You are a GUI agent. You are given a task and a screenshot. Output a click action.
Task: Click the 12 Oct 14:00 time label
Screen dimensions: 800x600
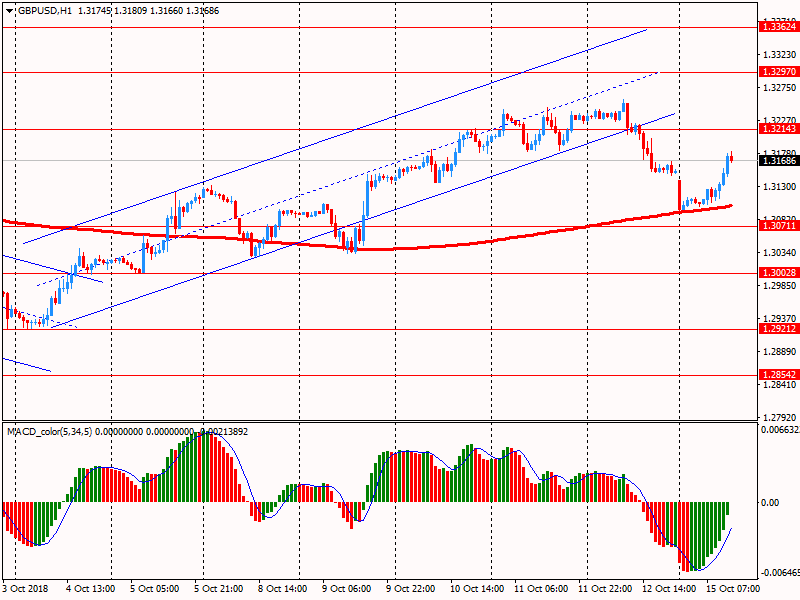click(669, 588)
